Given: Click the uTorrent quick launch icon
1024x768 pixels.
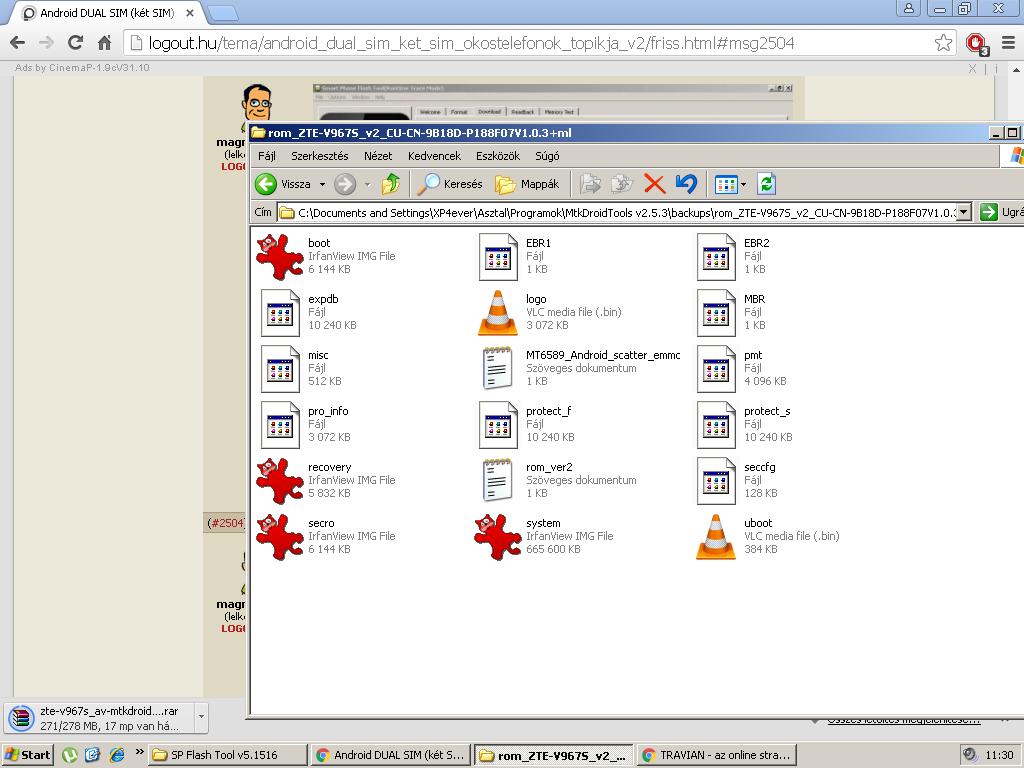Looking at the screenshot, I should point(70,755).
